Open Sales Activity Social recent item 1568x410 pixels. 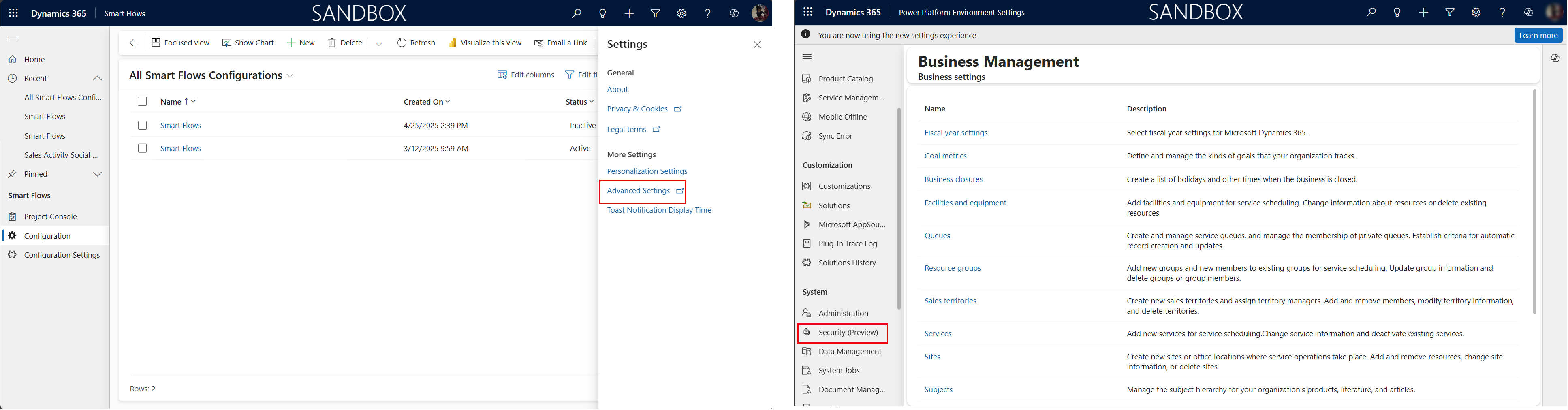tap(61, 155)
